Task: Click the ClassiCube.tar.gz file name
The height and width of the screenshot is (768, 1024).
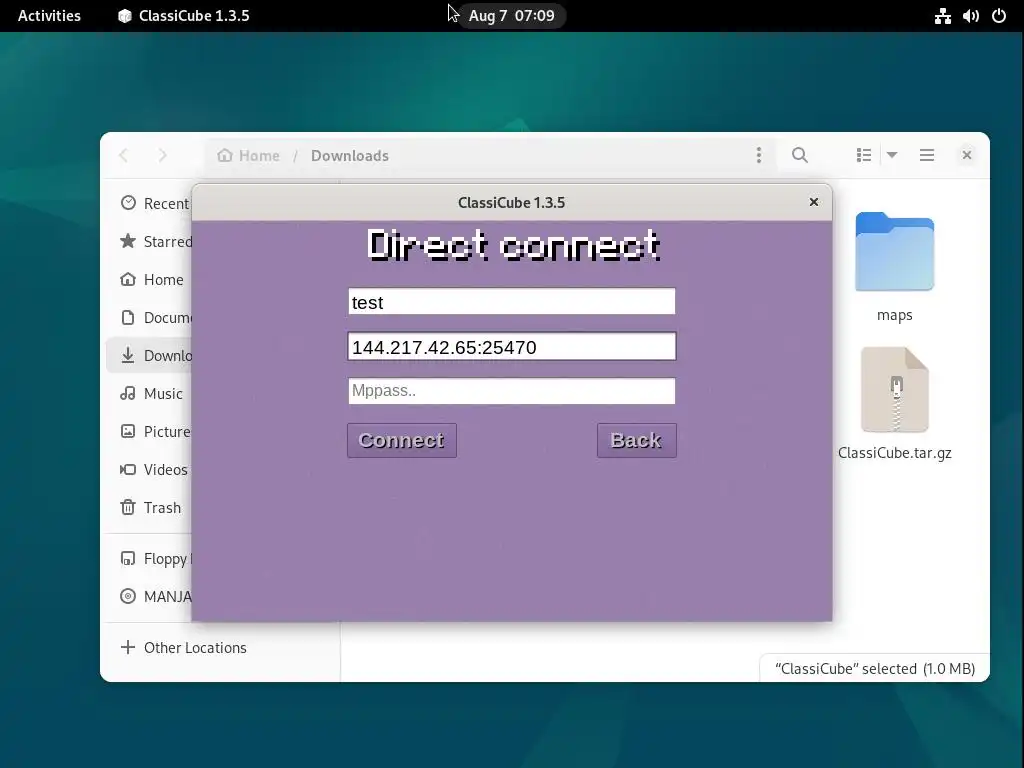Action: pyautogui.click(x=895, y=453)
